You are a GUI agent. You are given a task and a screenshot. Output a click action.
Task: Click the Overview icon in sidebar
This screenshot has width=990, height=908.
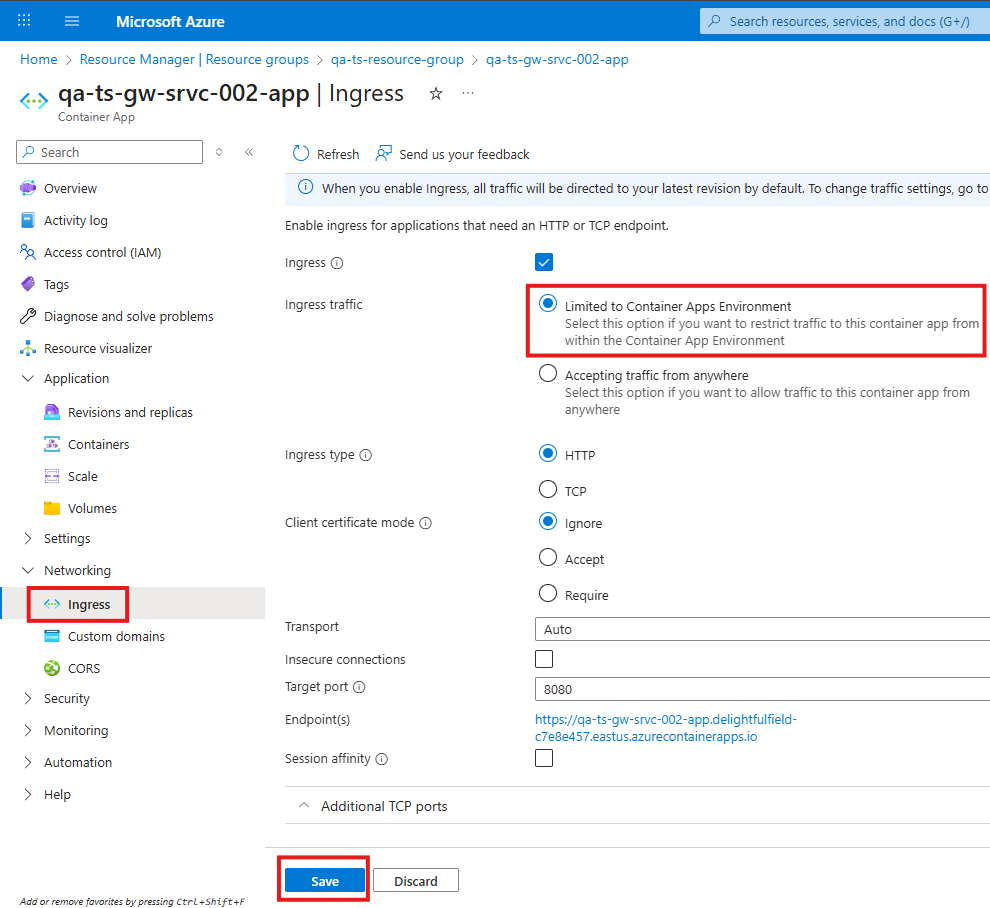coord(28,188)
